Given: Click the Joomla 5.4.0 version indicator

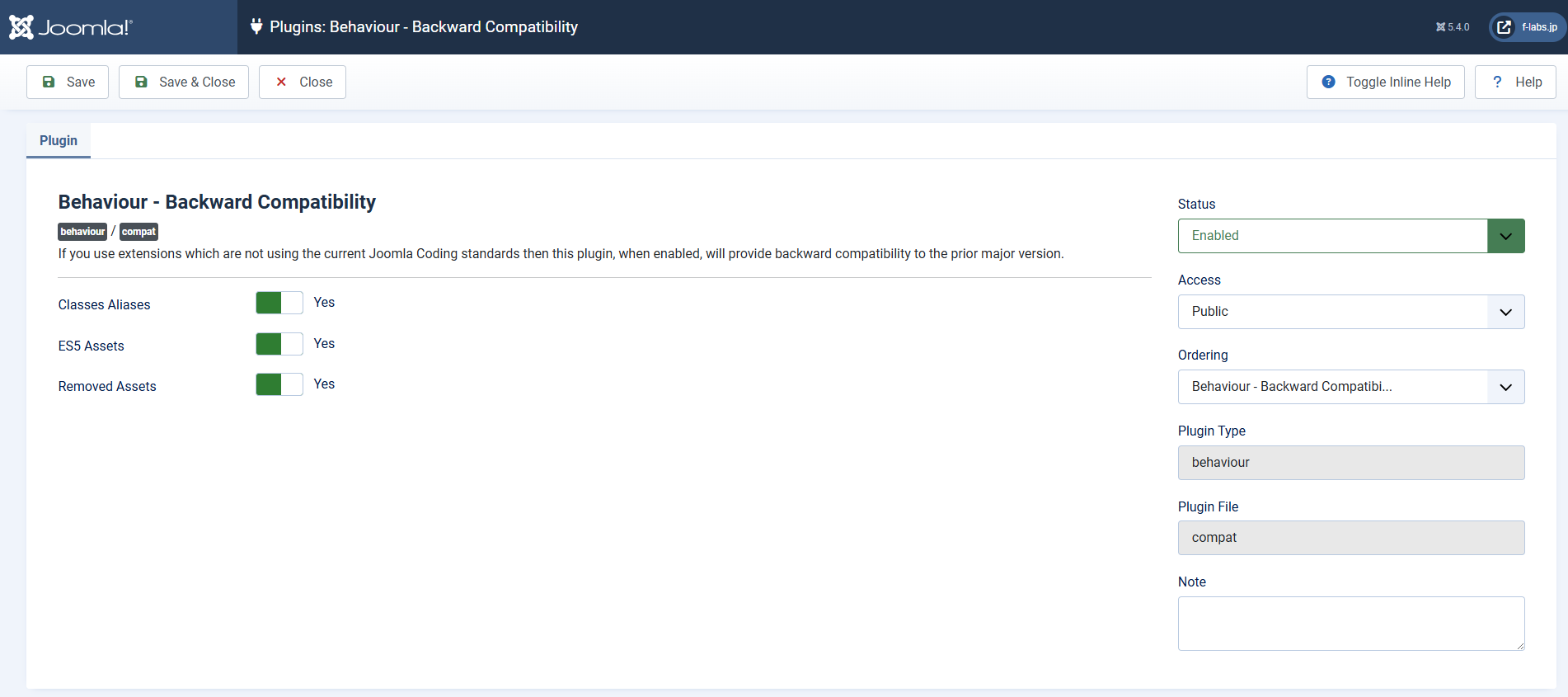Looking at the screenshot, I should click(x=1453, y=27).
